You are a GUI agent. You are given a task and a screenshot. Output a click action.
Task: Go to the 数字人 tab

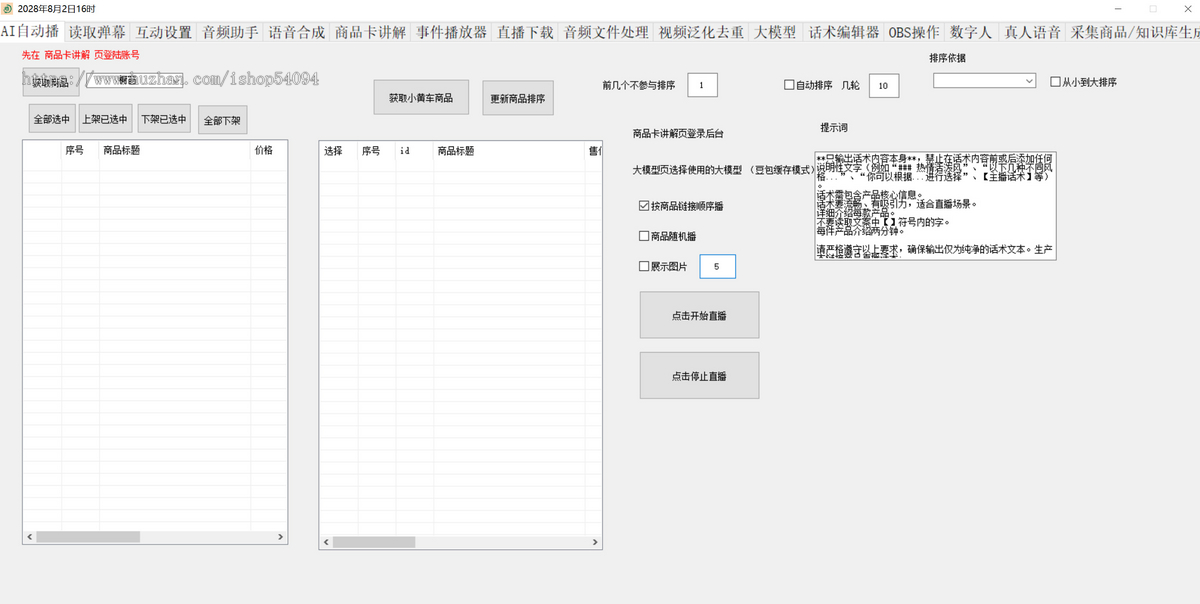(971, 32)
